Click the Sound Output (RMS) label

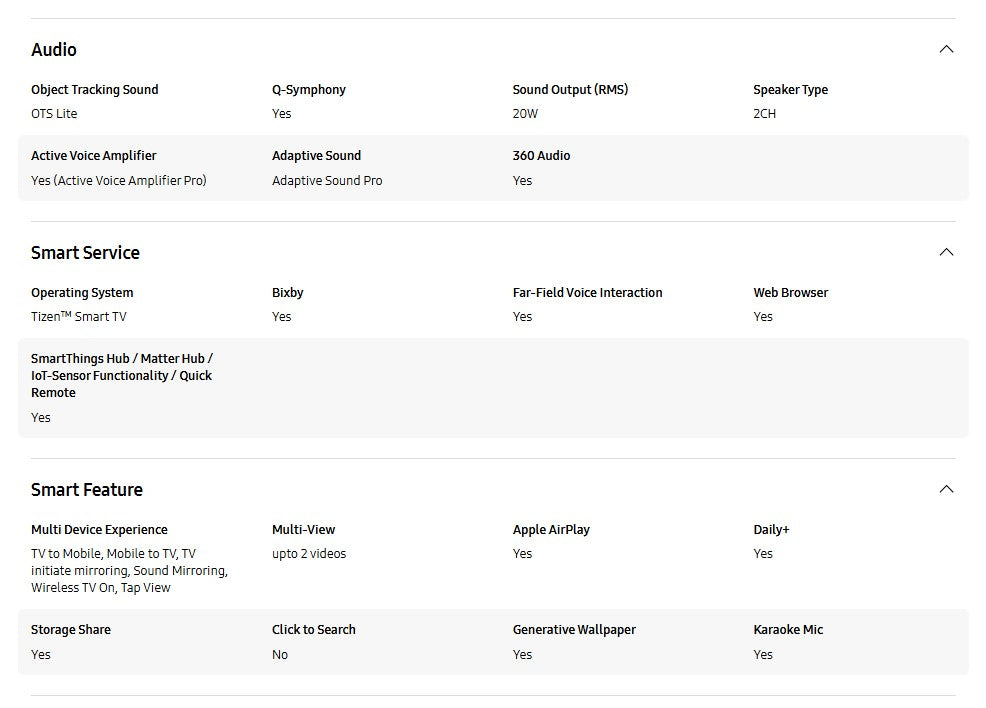(x=571, y=90)
